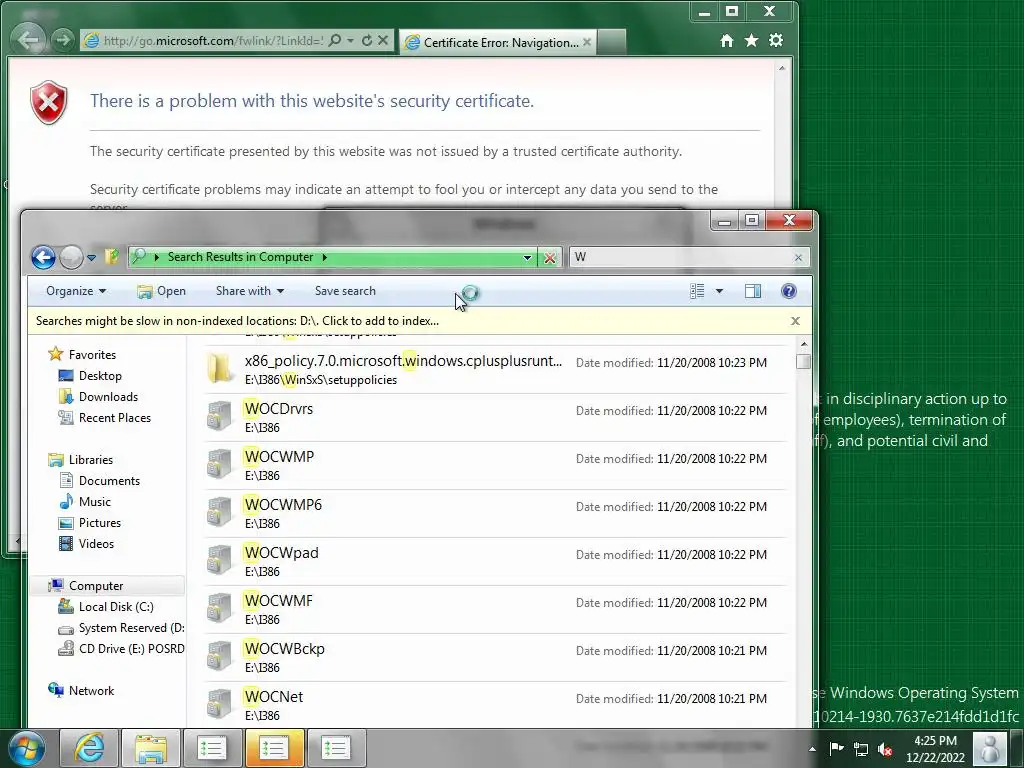Expand address bar history dropdown

[x=527, y=257]
